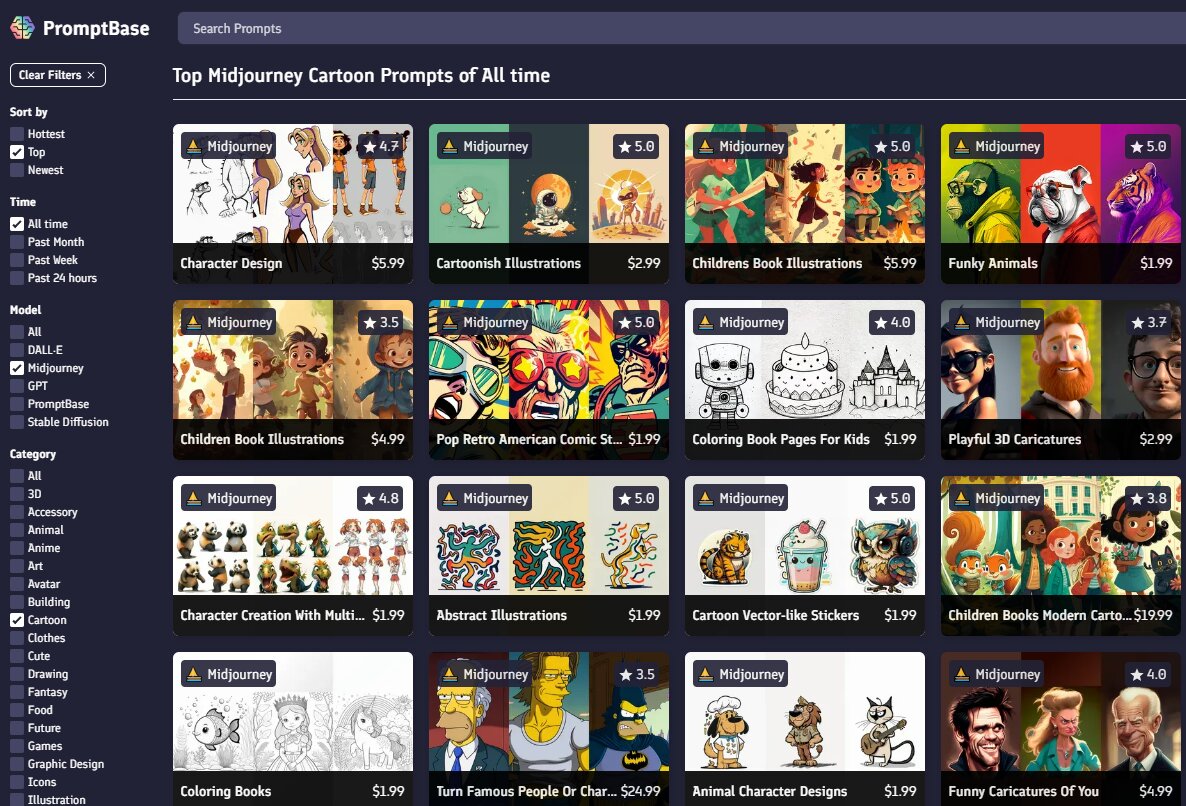
Task: Enable the Graphic Design category filter
Action: 17,764
